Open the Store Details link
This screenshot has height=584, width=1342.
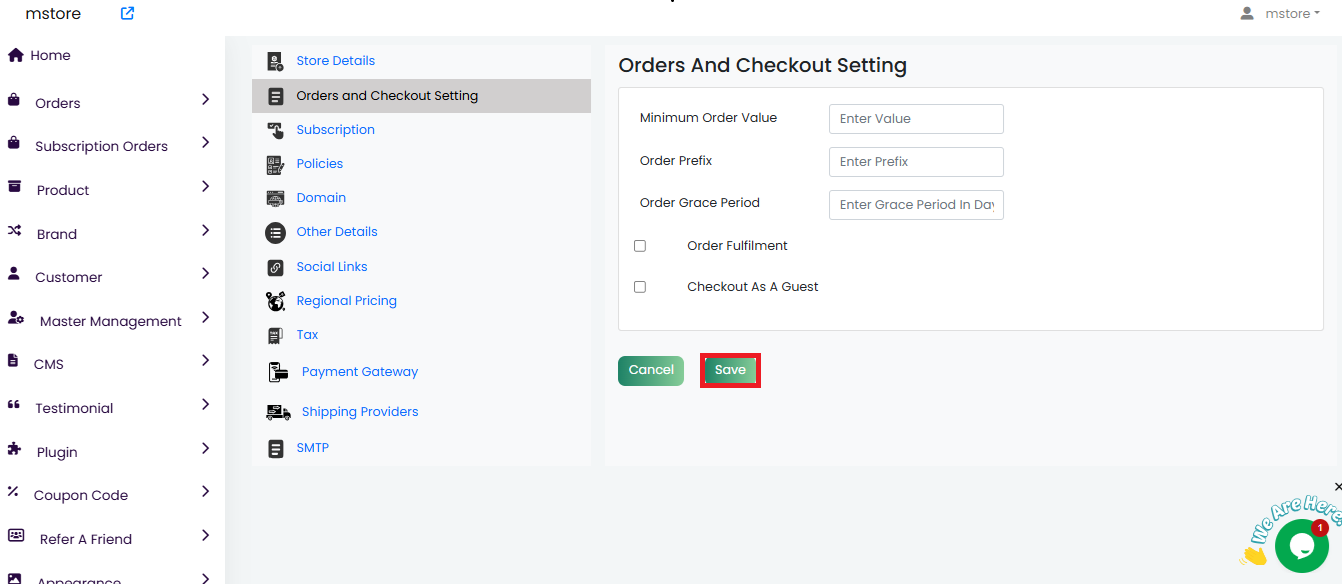pos(335,61)
